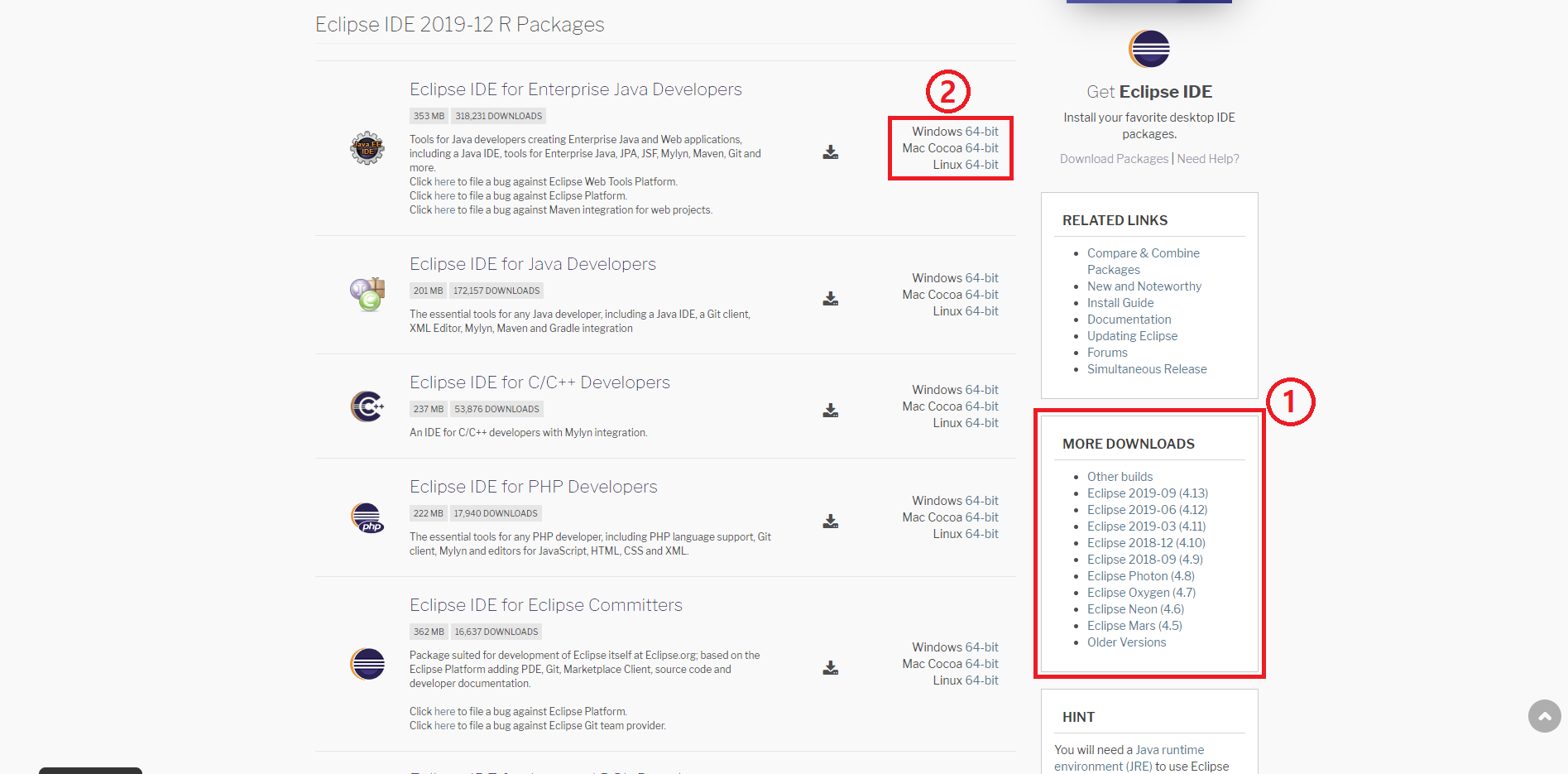Click 'here' link for Maven integration bug
Viewport: 1568px width, 774px height.
coord(444,210)
